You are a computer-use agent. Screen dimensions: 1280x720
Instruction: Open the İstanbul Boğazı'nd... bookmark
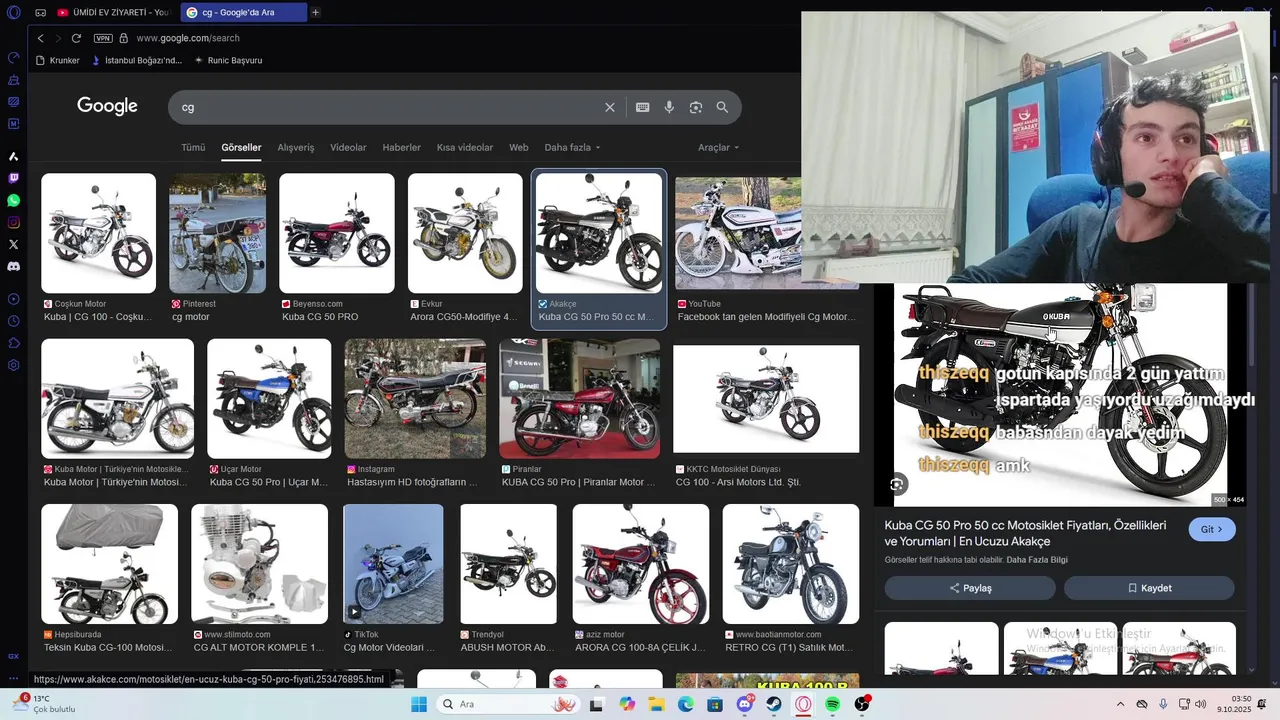click(x=136, y=60)
